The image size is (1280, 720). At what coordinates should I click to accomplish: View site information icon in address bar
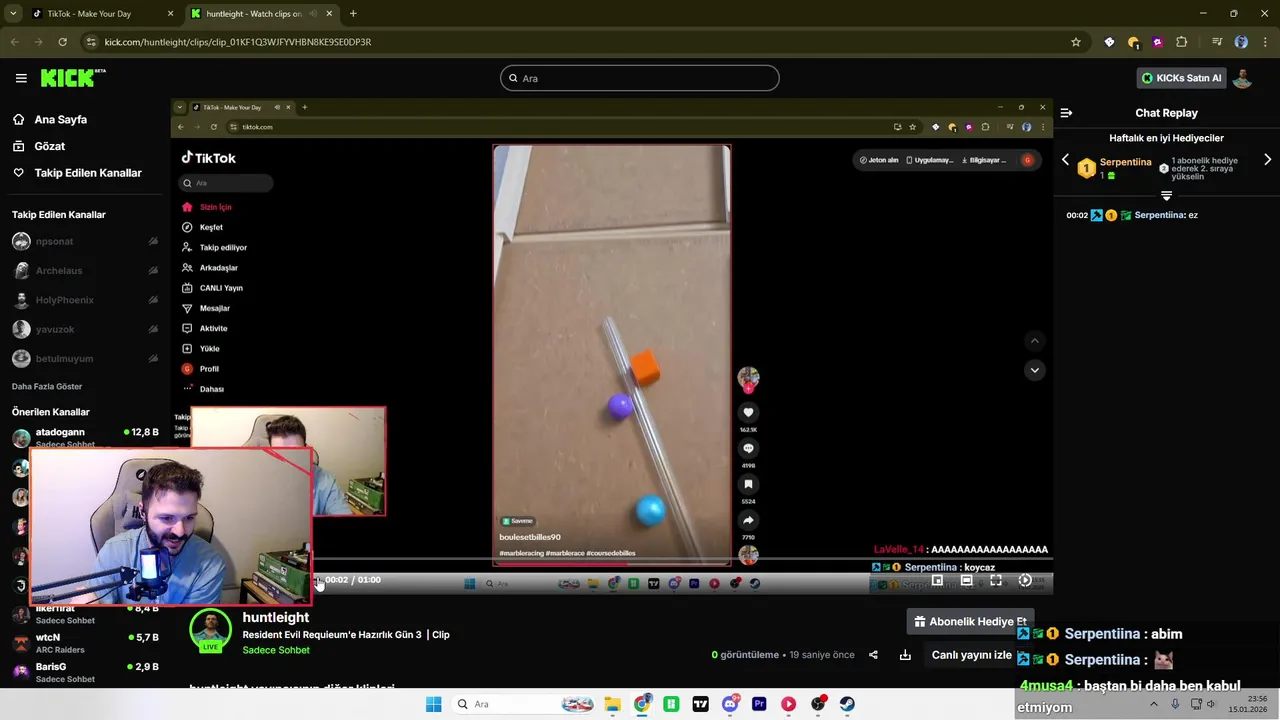92,42
